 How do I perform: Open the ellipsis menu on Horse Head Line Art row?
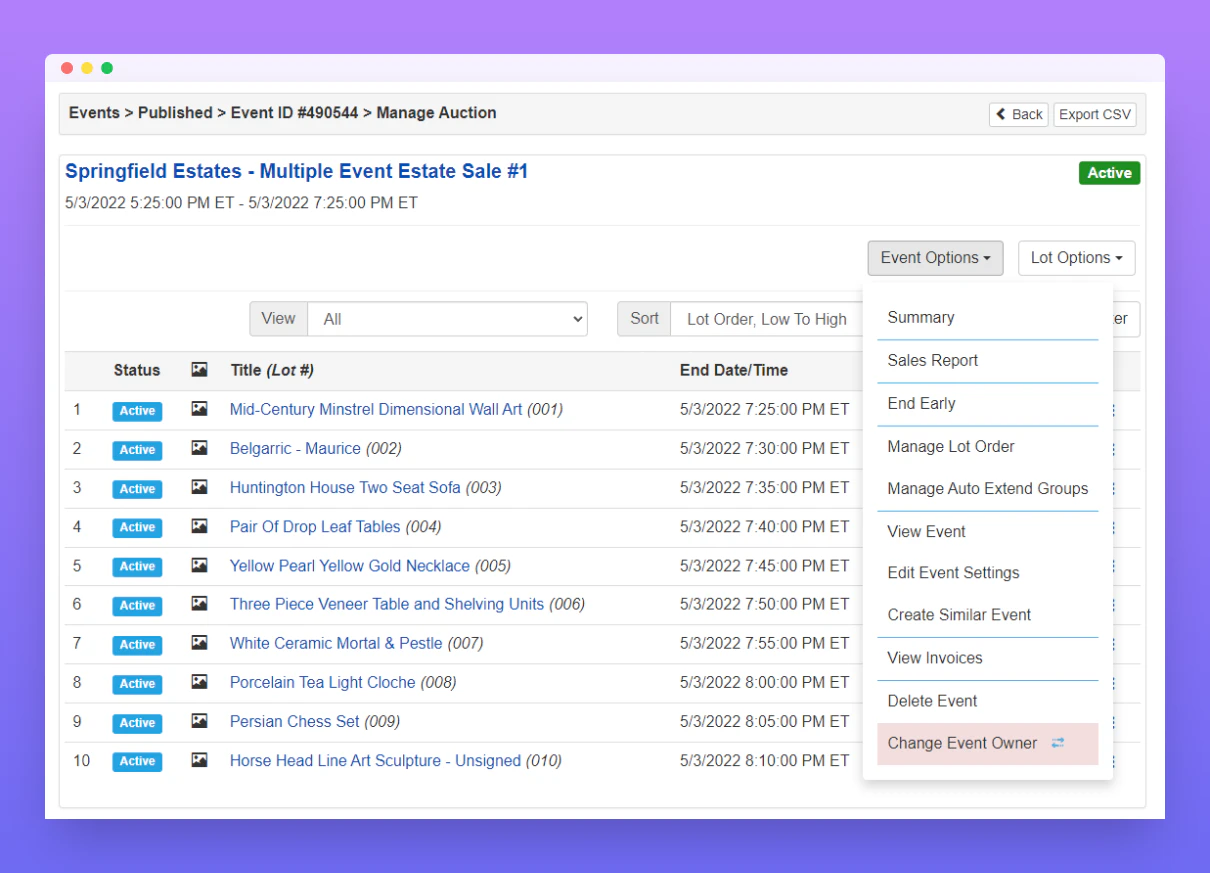click(1112, 761)
